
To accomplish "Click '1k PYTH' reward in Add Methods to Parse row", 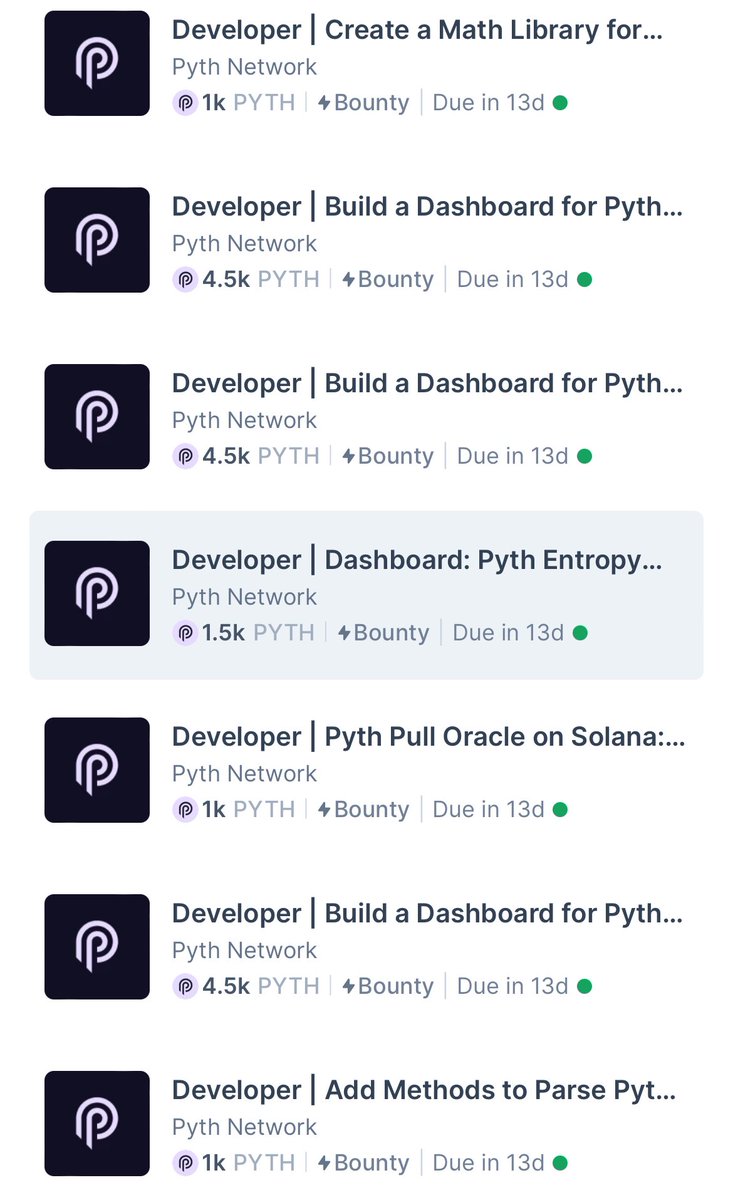I will (248, 1163).
